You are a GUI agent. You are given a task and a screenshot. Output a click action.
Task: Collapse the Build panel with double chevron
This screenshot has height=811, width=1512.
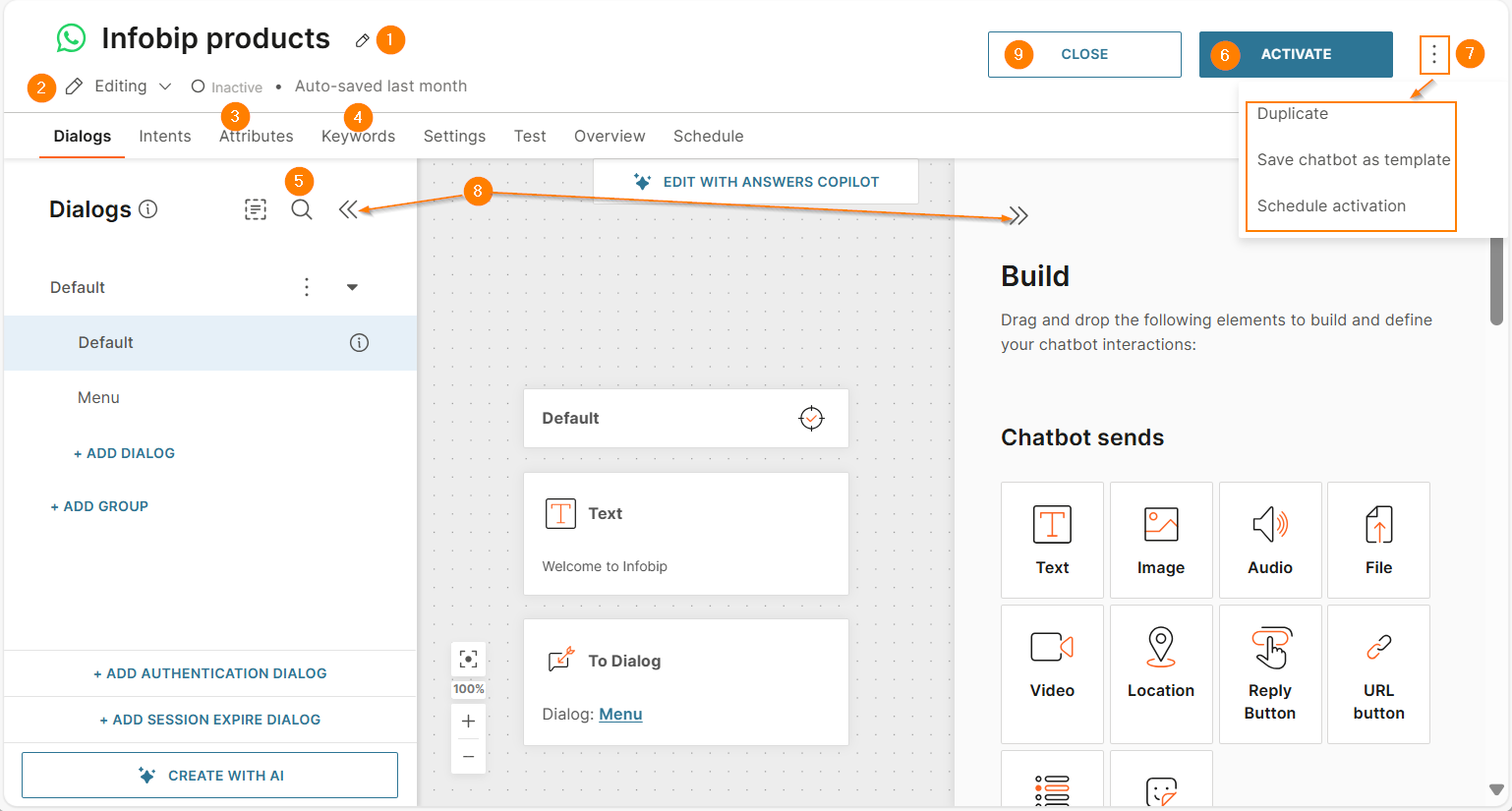pos(1018,215)
